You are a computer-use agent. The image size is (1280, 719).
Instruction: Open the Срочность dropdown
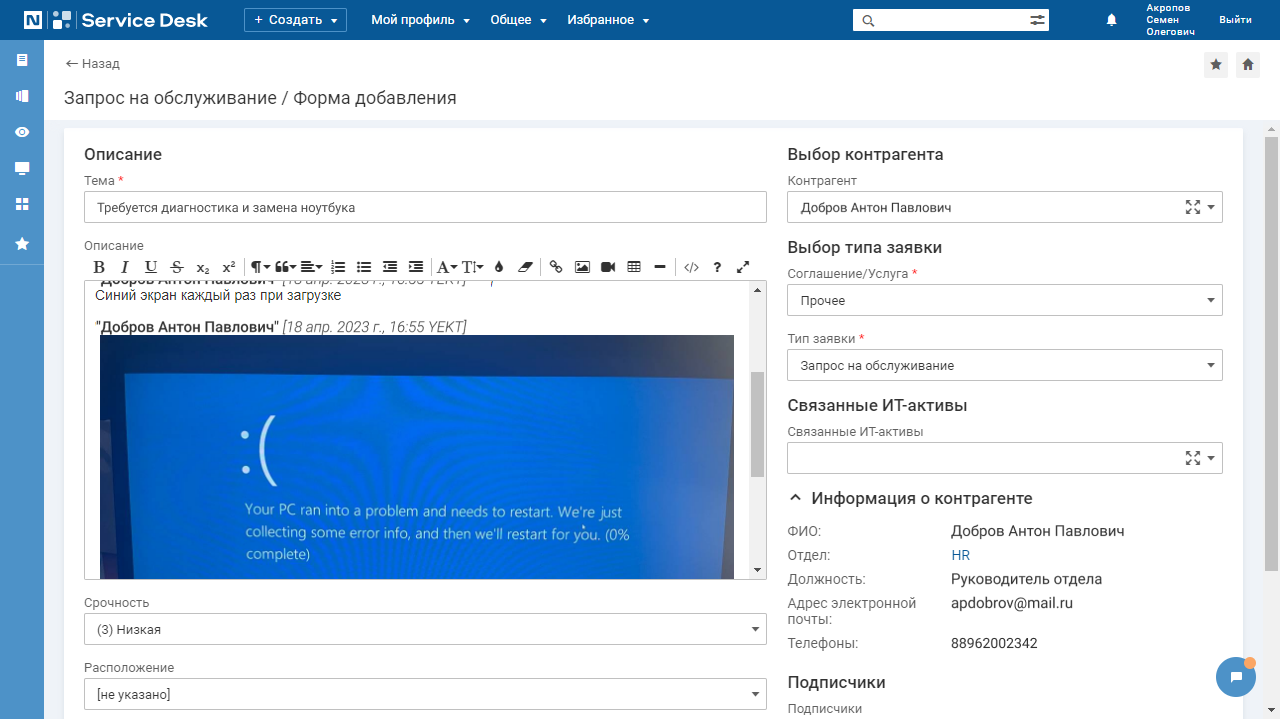coord(425,629)
